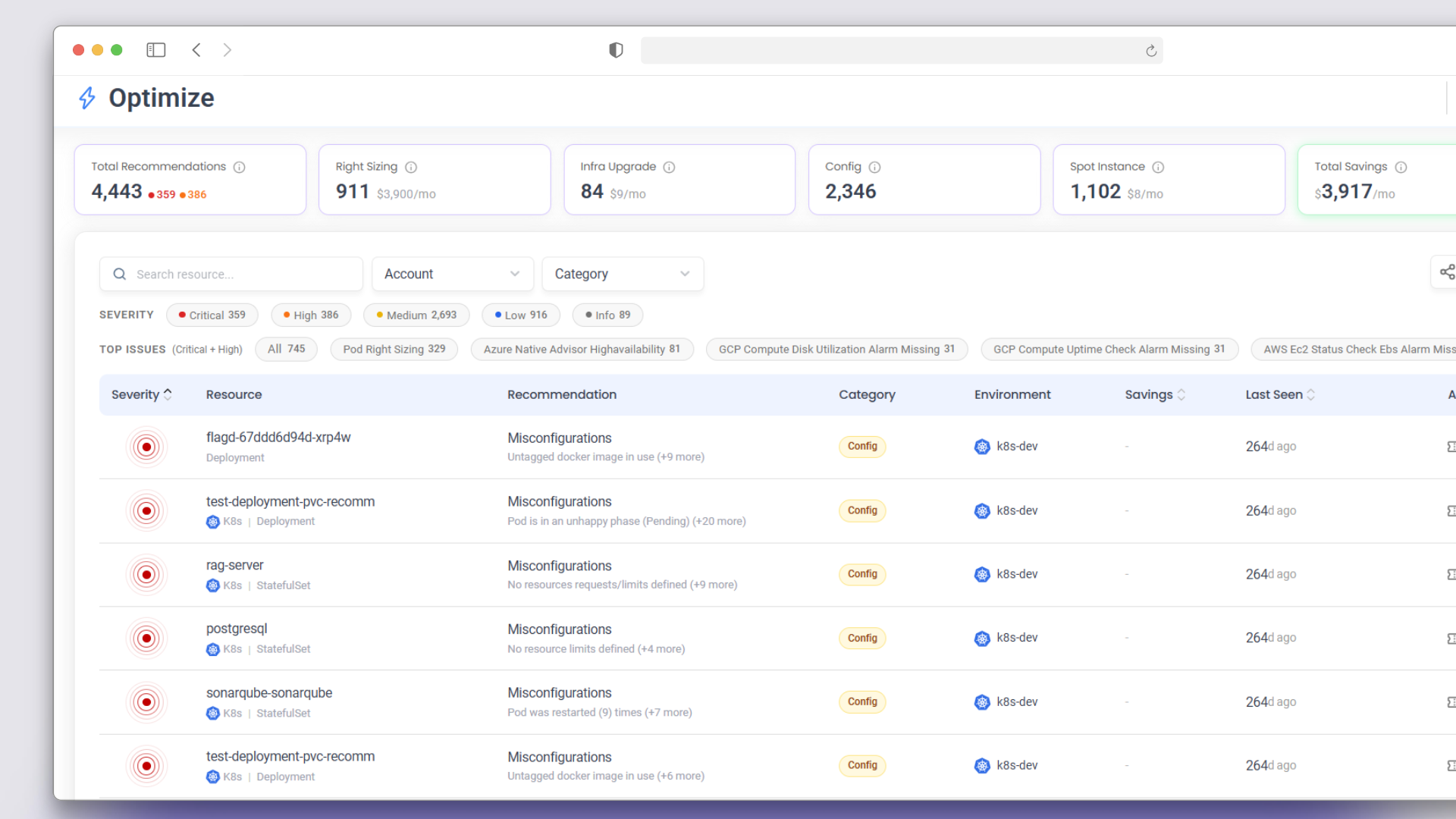
Task: Enable the Medium 2,693 severity filter
Action: coord(416,315)
